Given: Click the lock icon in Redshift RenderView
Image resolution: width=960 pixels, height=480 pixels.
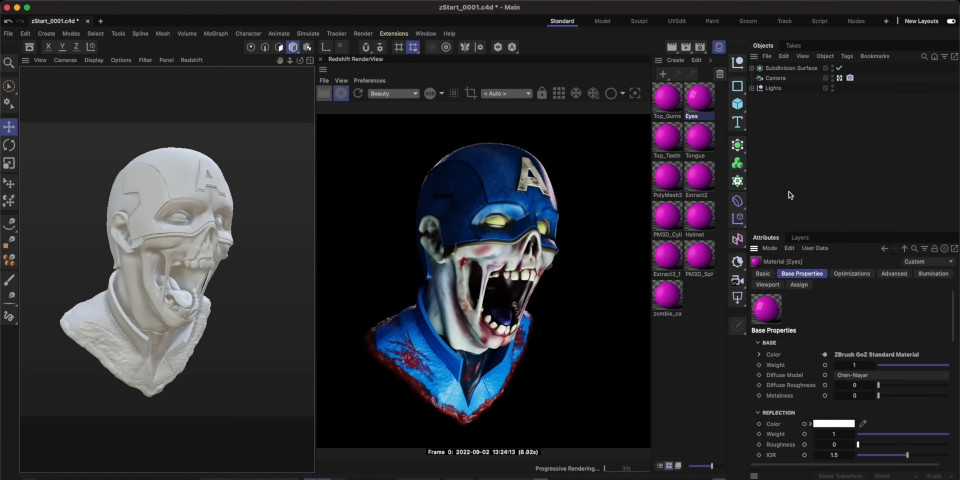Looking at the screenshot, I should tap(542, 93).
